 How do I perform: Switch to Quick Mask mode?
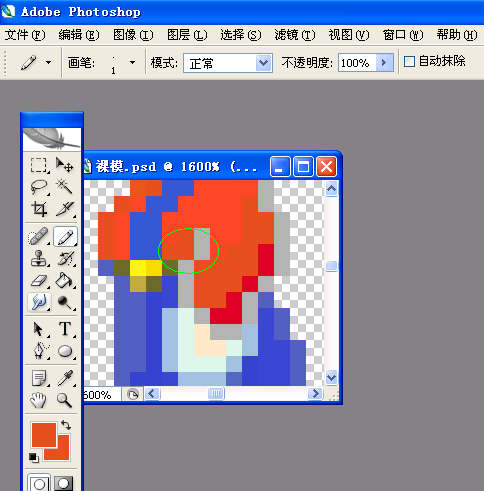coord(64,483)
